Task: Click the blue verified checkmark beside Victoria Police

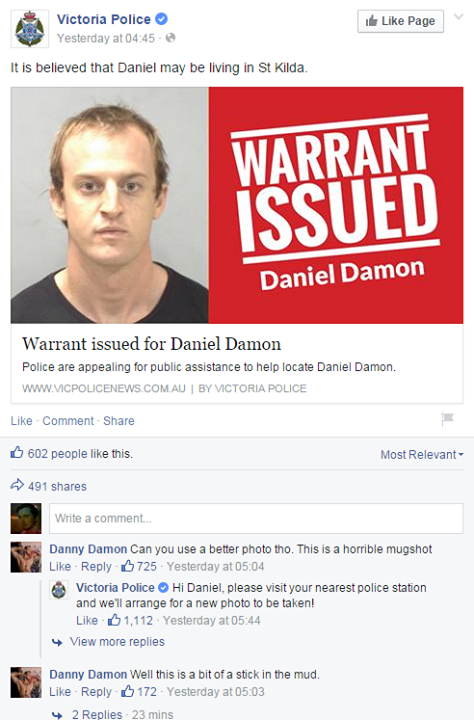Action: (x=161, y=19)
